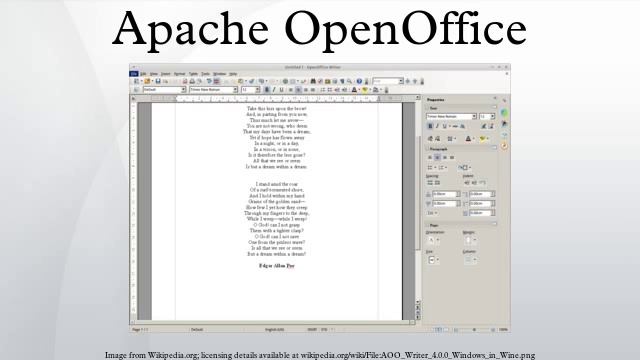
Task: Open sidebar font name dropdown
Action: pos(474,116)
